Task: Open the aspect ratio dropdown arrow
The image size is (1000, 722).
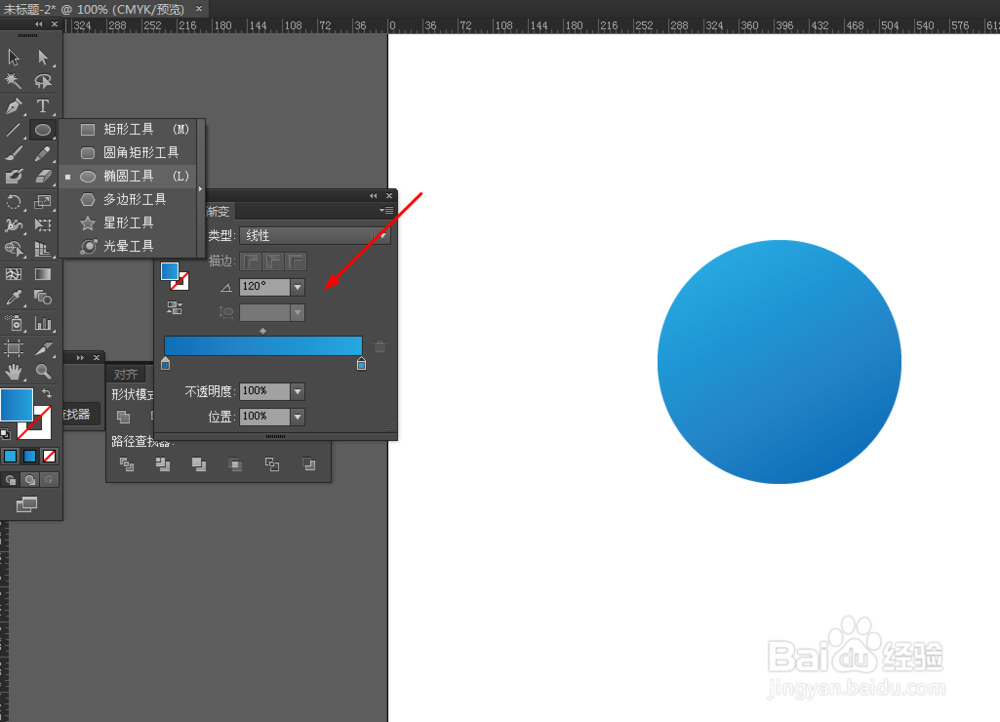Action: [298, 313]
